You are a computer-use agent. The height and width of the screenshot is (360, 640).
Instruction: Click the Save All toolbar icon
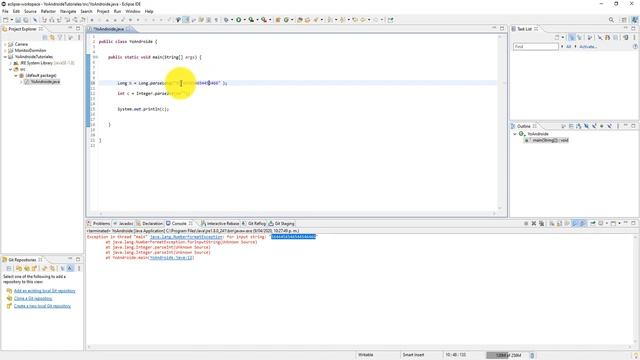click(25, 20)
